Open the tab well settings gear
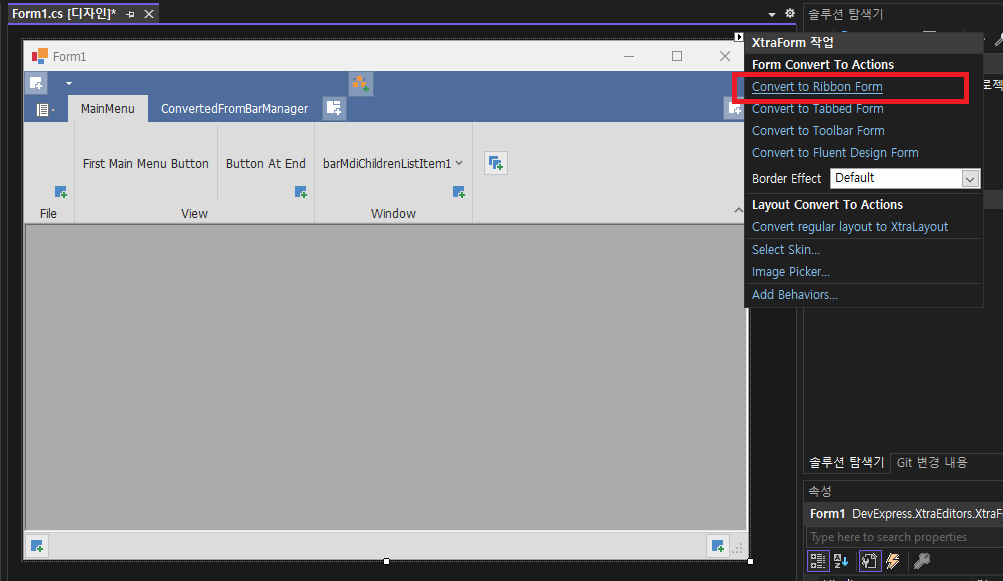The width and height of the screenshot is (1003, 581). click(790, 13)
